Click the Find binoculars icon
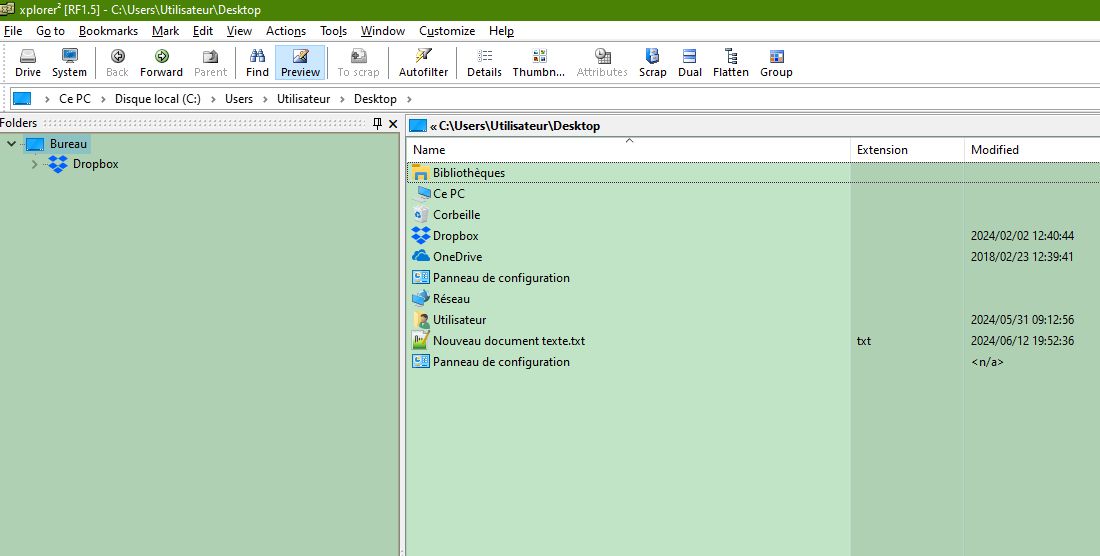 point(257,62)
